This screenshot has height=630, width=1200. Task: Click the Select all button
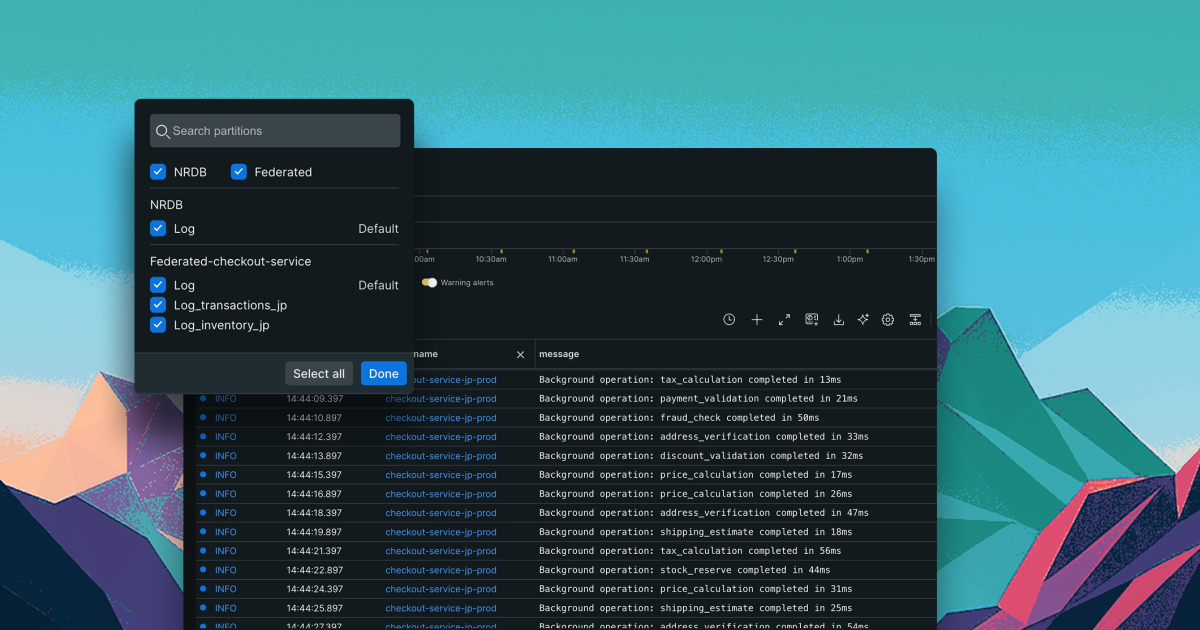pos(318,373)
